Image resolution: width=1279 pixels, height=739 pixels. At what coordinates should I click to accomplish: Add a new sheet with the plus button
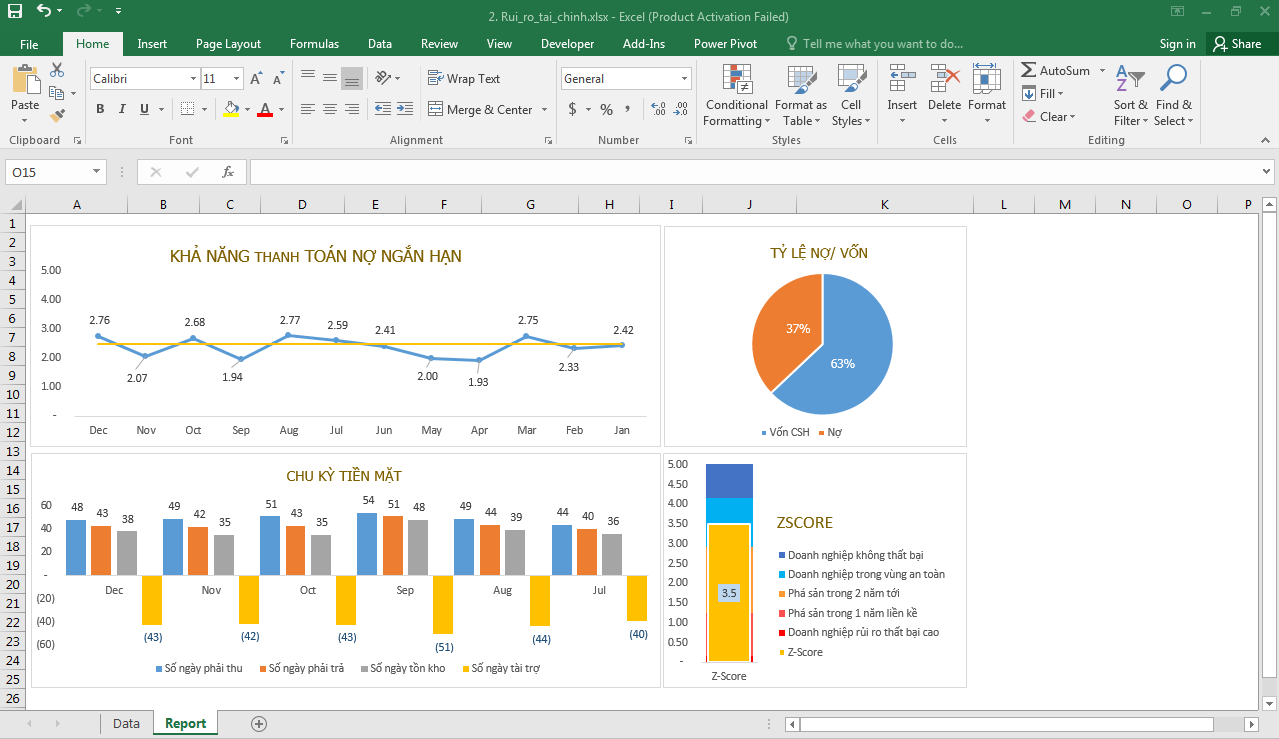tap(259, 723)
